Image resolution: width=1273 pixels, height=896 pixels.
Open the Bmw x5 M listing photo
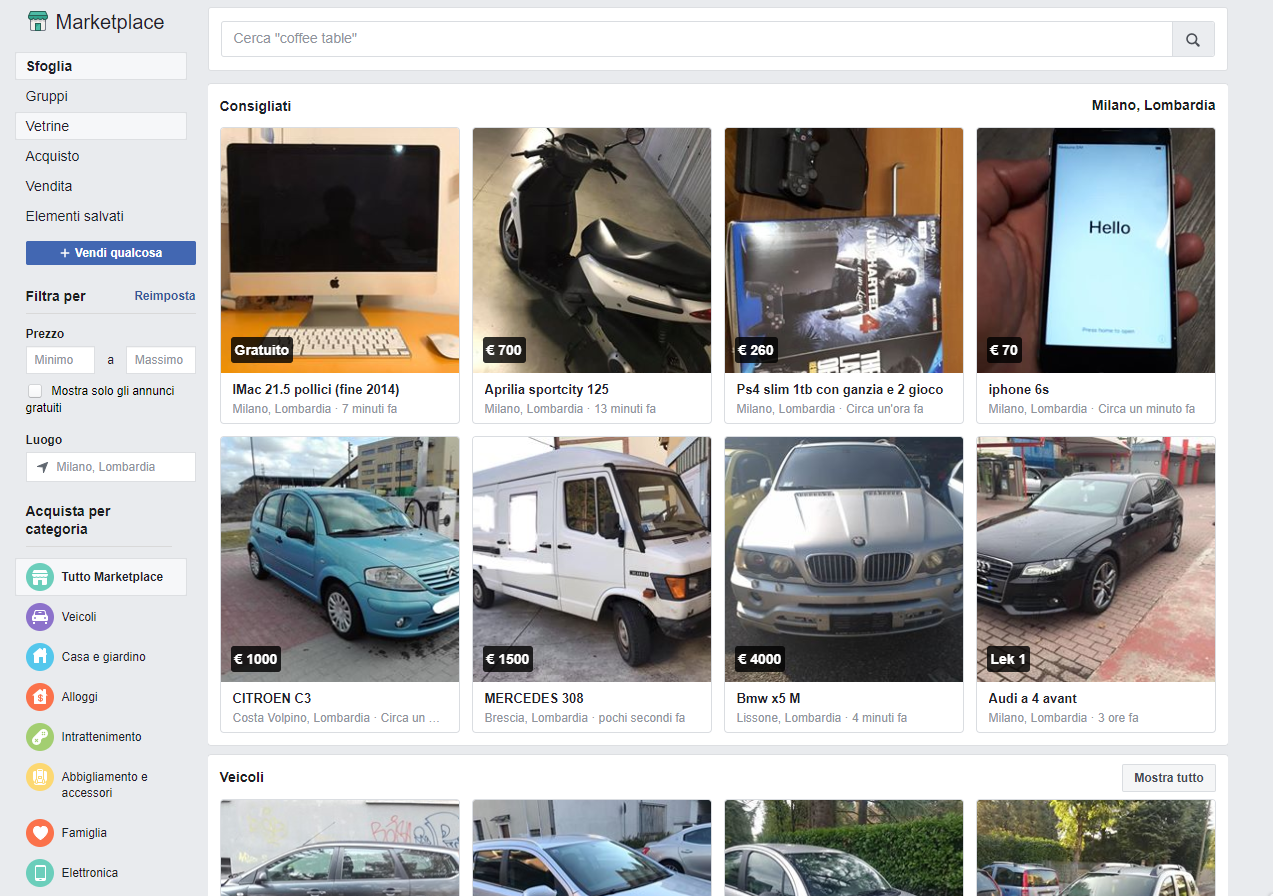[x=844, y=559]
